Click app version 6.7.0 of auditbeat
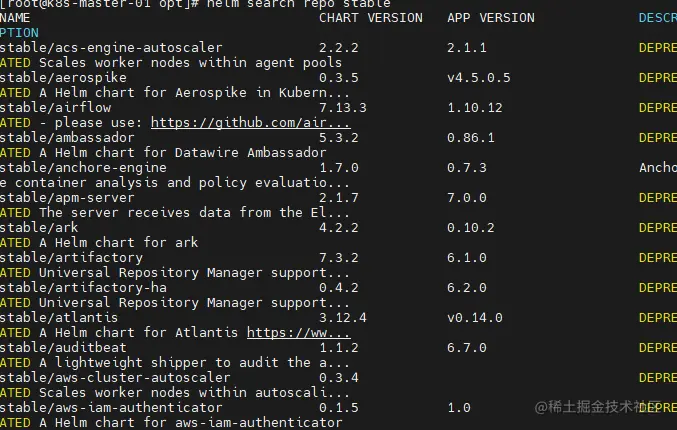The width and height of the screenshot is (677, 430). [x=467, y=348]
